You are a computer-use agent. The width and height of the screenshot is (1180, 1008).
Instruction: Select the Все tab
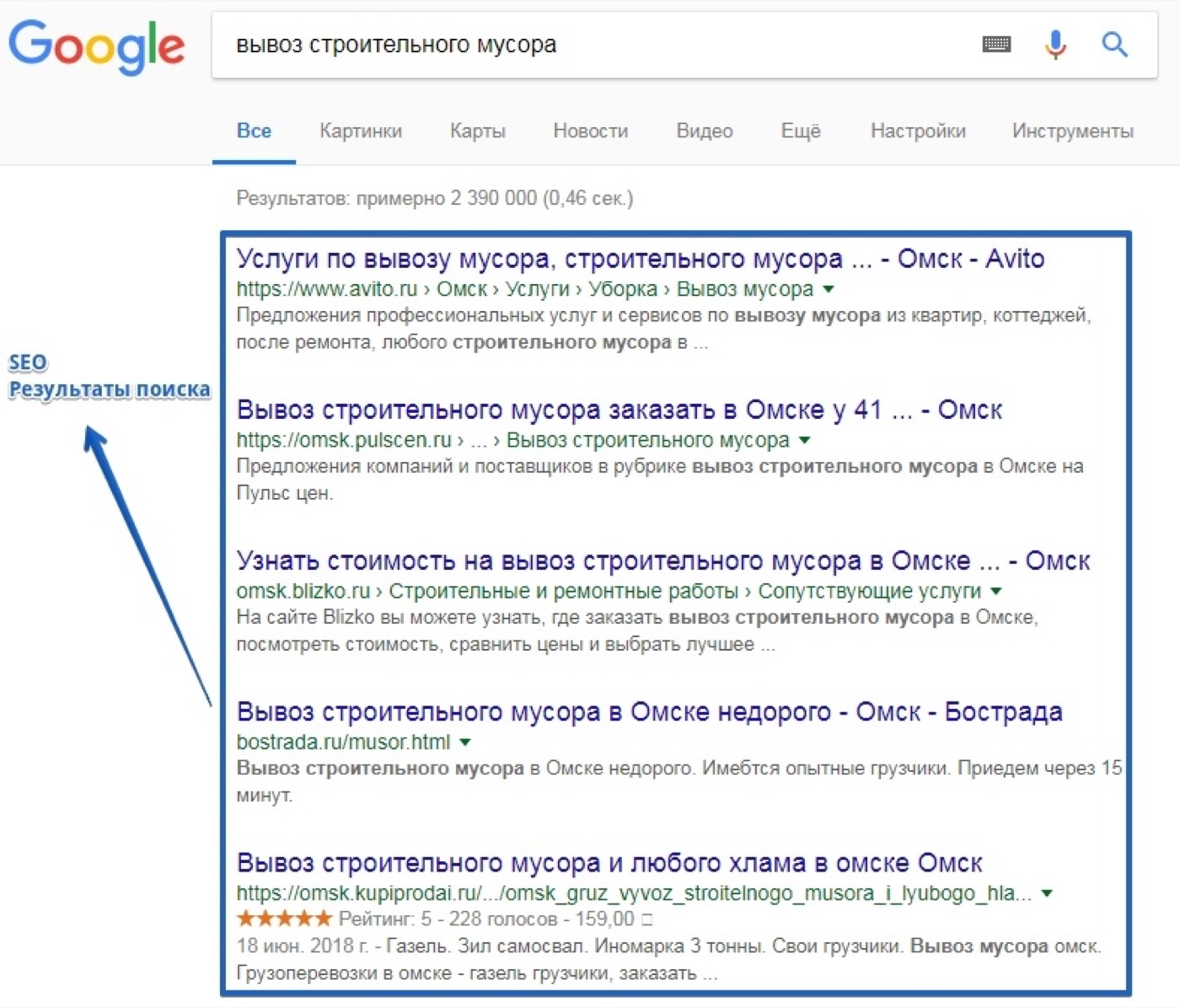[x=254, y=131]
